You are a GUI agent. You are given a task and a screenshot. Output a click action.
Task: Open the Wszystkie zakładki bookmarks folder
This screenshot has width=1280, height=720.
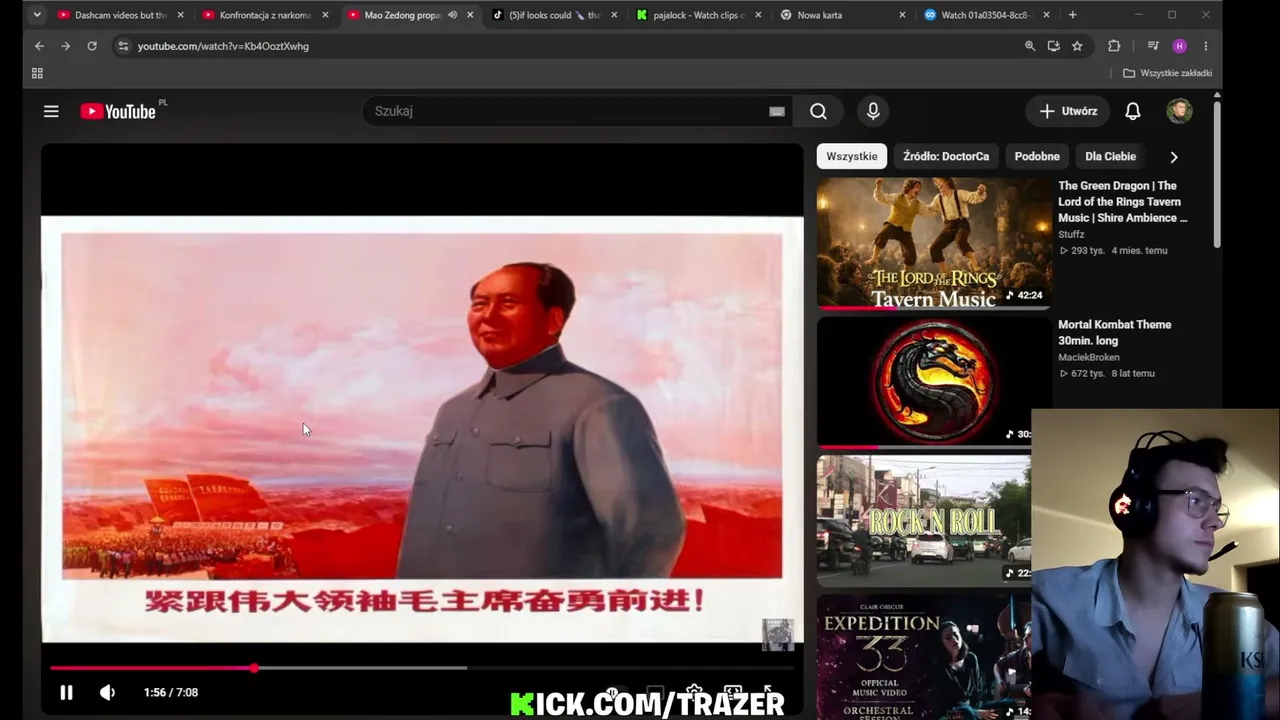pos(1167,73)
